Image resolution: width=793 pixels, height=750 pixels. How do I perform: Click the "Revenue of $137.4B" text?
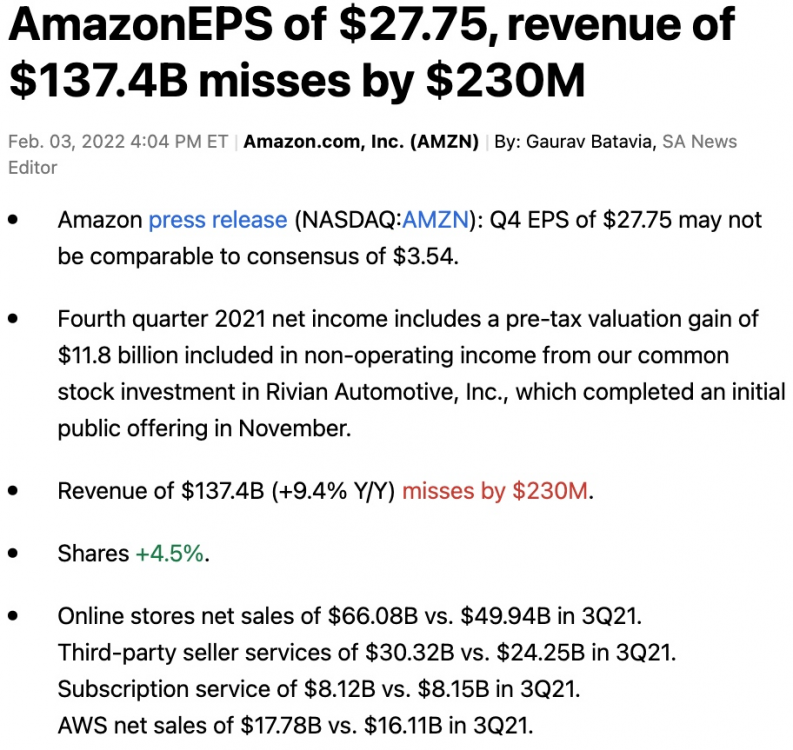tap(158, 491)
